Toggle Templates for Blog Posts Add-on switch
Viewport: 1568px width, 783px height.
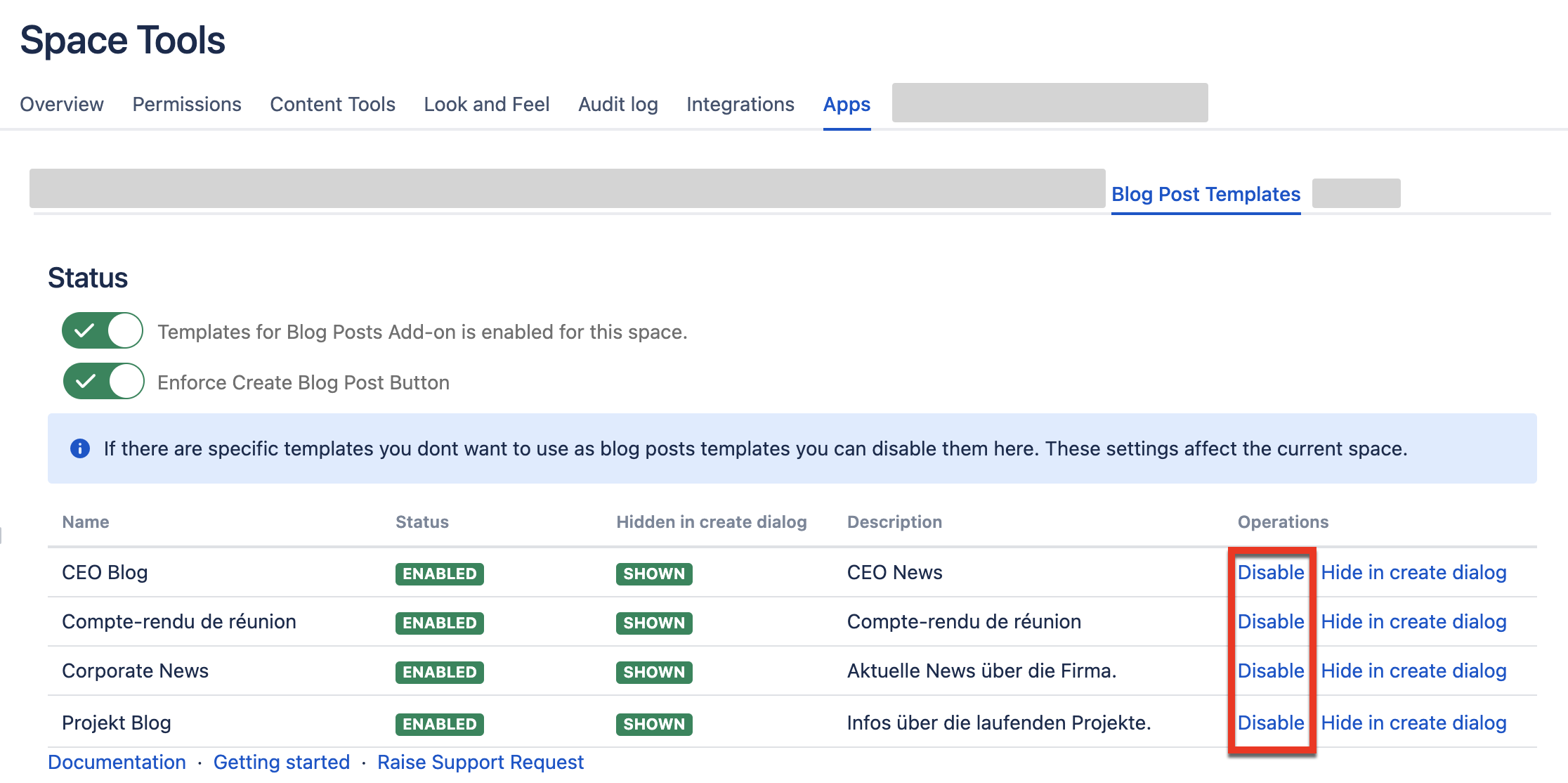103,330
